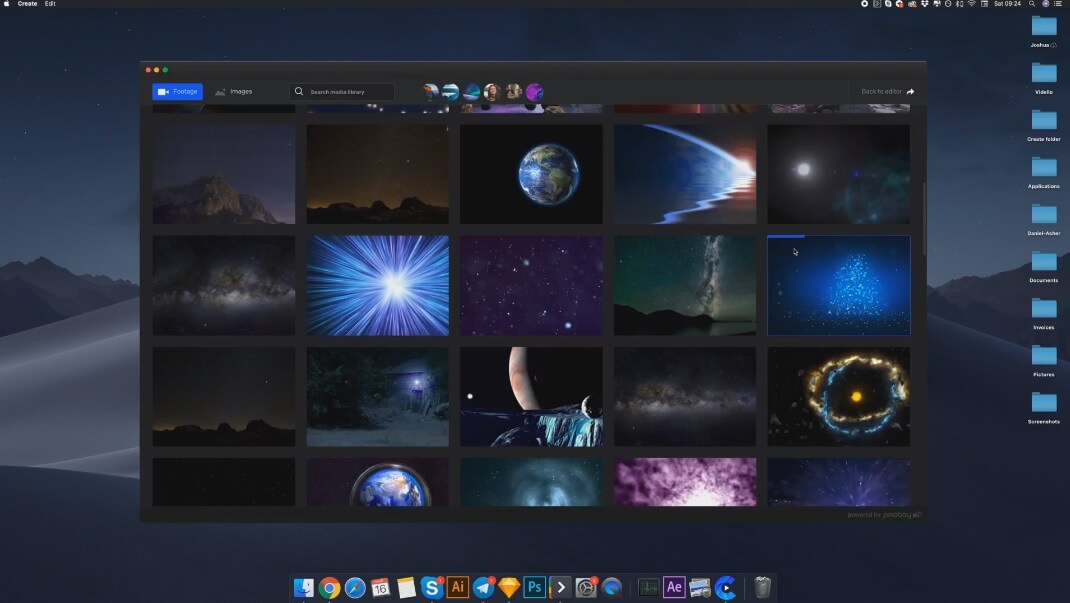The width and height of the screenshot is (1070, 603).
Task: Open the Wi-Fi menu in the menu bar
Action: [x=971, y=4]
